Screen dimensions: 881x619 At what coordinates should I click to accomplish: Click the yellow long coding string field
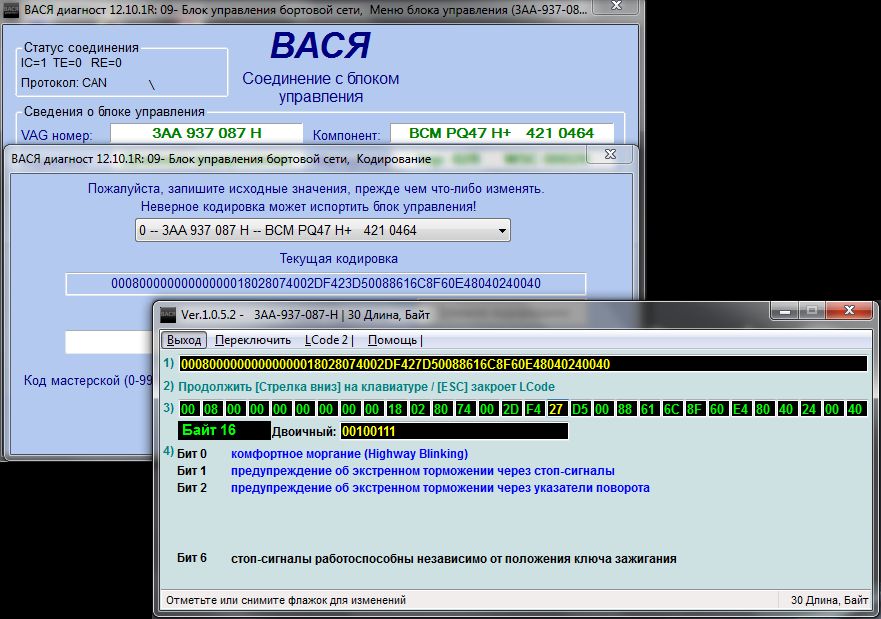pos(523,364)
